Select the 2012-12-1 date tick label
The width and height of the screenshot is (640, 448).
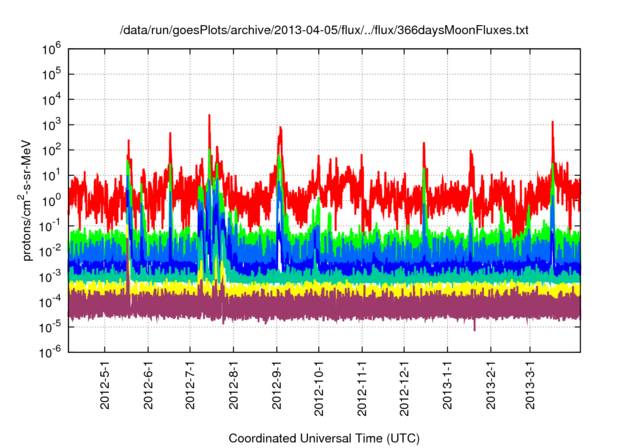click(403, 383)
